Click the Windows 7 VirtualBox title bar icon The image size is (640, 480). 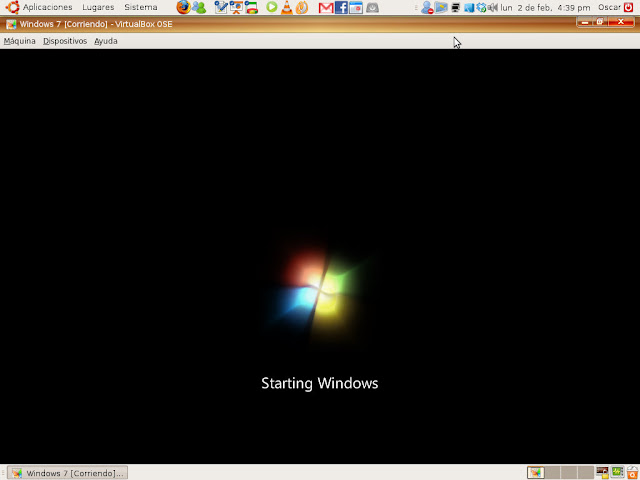click(11, 24)
